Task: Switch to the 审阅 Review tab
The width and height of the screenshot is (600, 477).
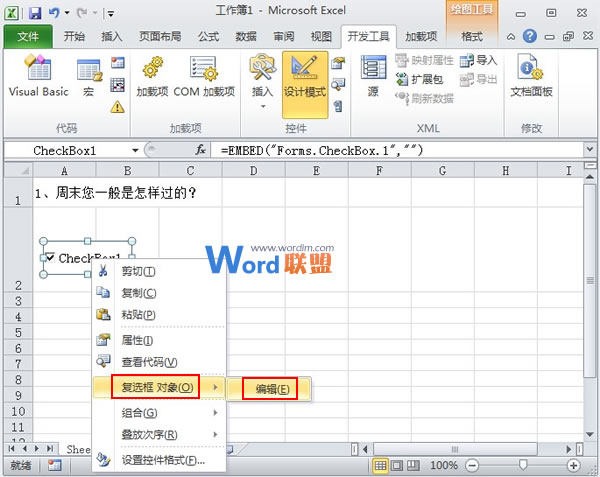Action: pos(284,37)
